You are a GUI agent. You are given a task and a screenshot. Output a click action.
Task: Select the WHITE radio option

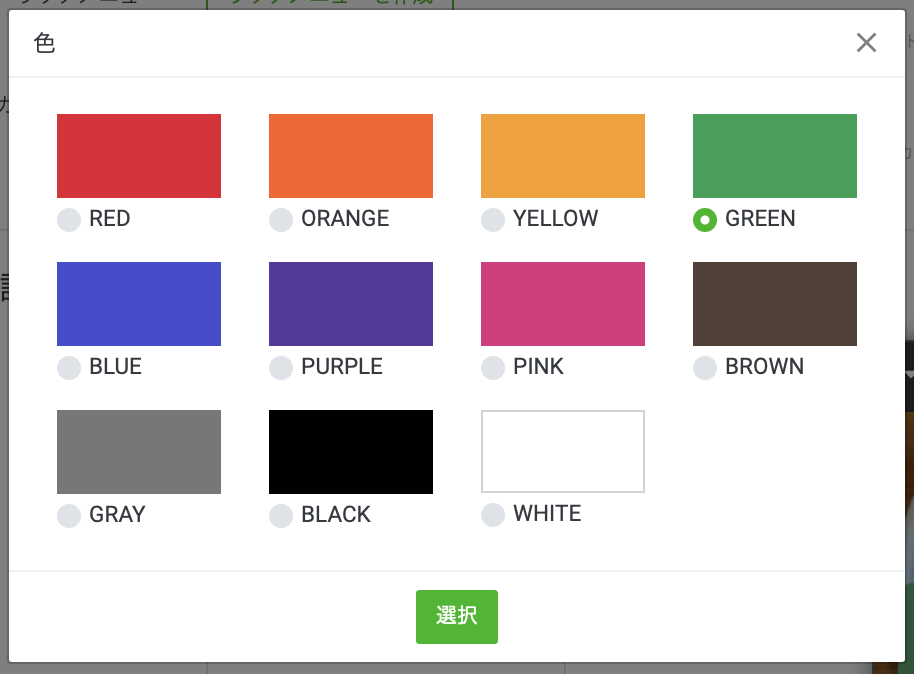pos(493,515)
